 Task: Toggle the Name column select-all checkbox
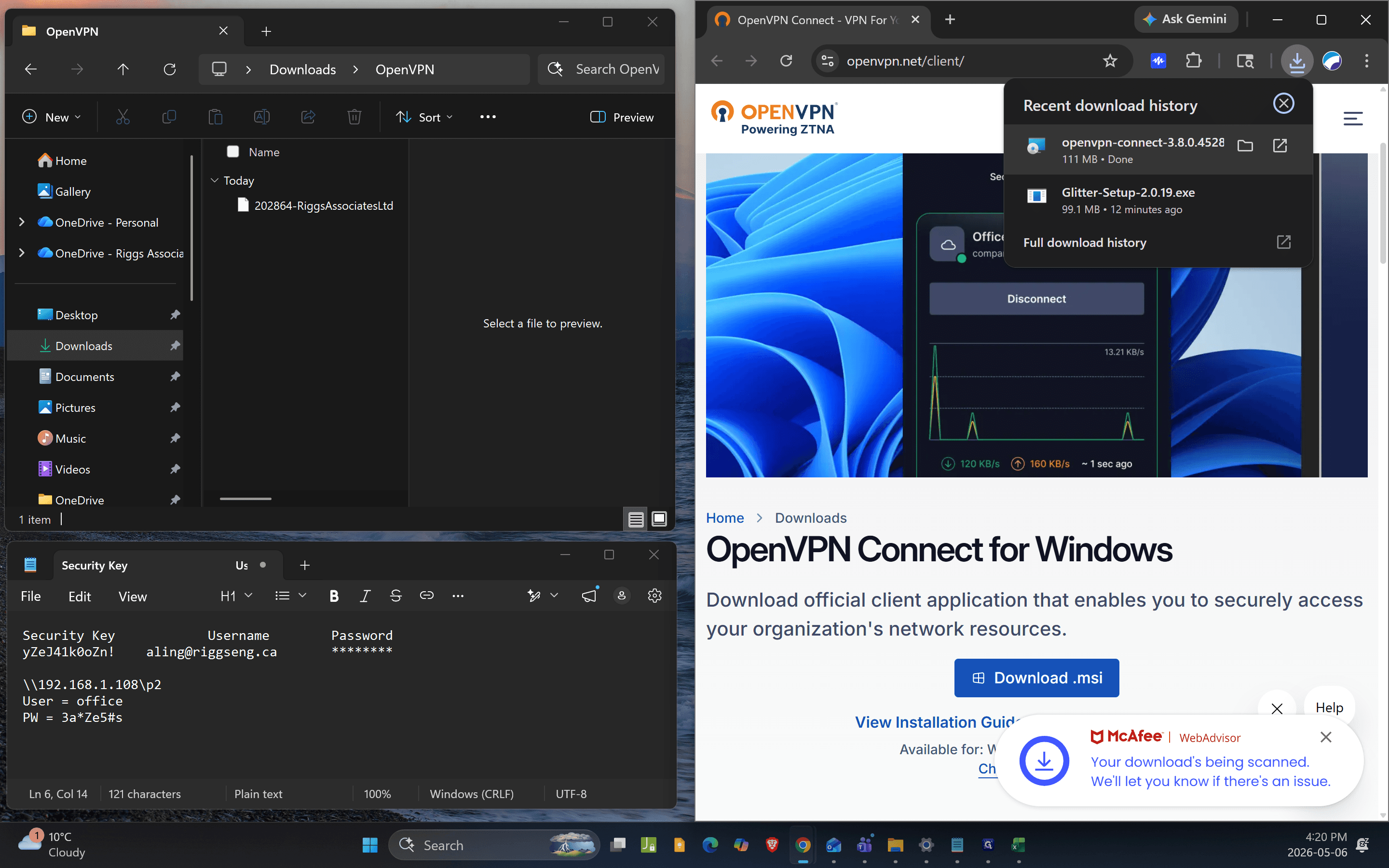point(233,151)
